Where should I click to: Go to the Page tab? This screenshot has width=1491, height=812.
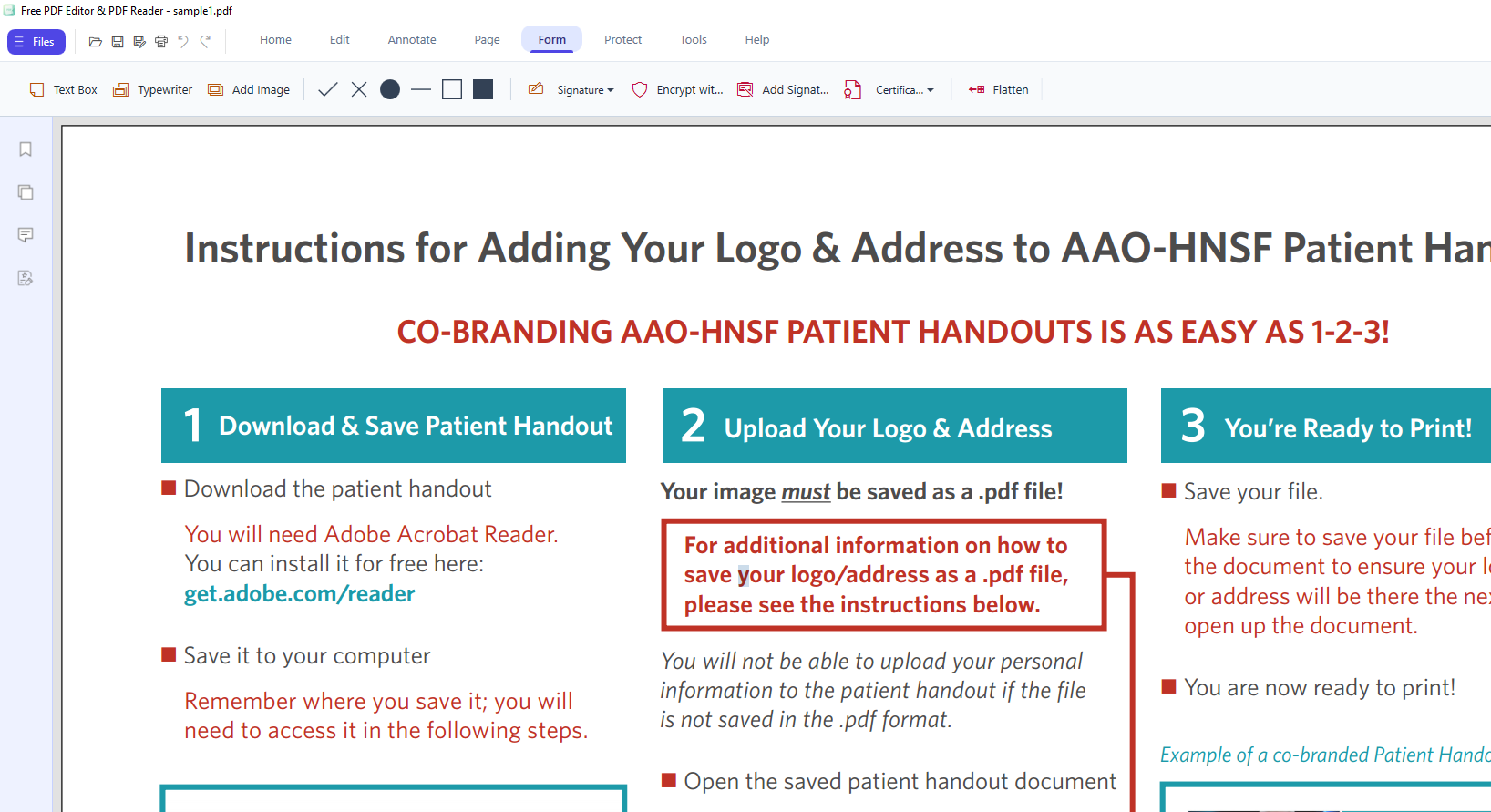[487, 40]
